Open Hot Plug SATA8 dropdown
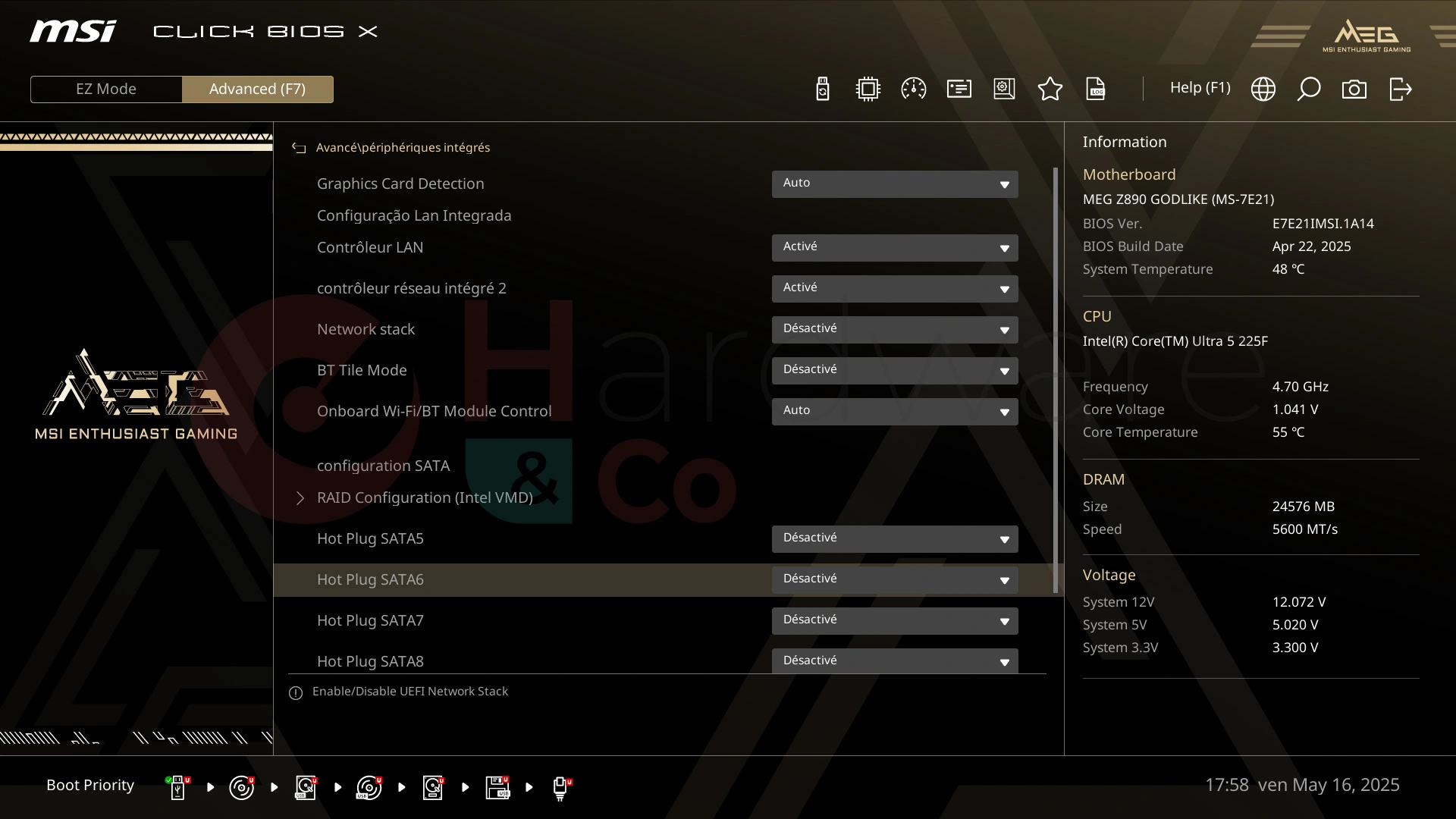Viewport: 1456px width, 819px height. point(895,661)
